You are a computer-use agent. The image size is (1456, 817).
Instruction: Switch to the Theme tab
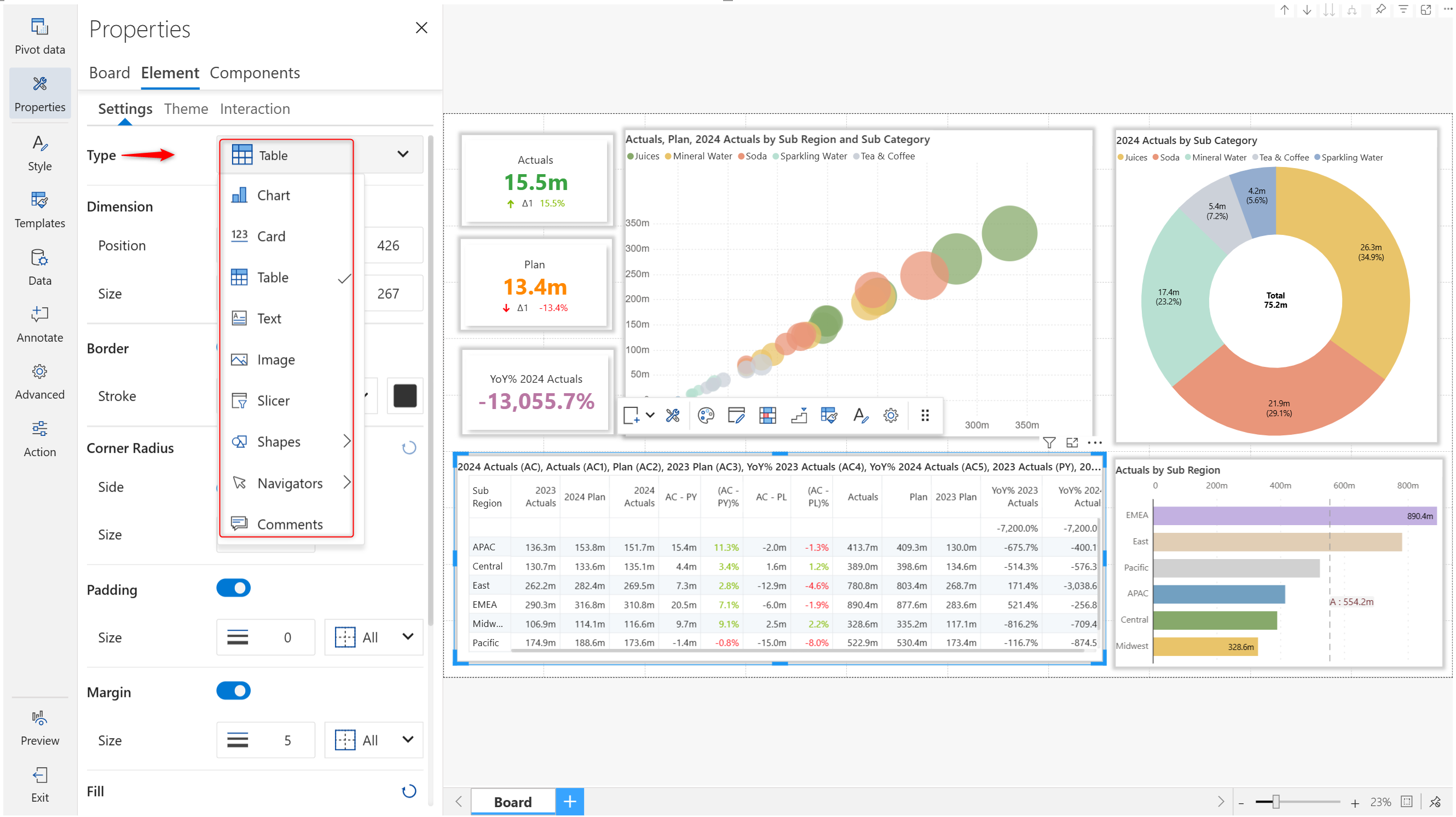[186, 108]
